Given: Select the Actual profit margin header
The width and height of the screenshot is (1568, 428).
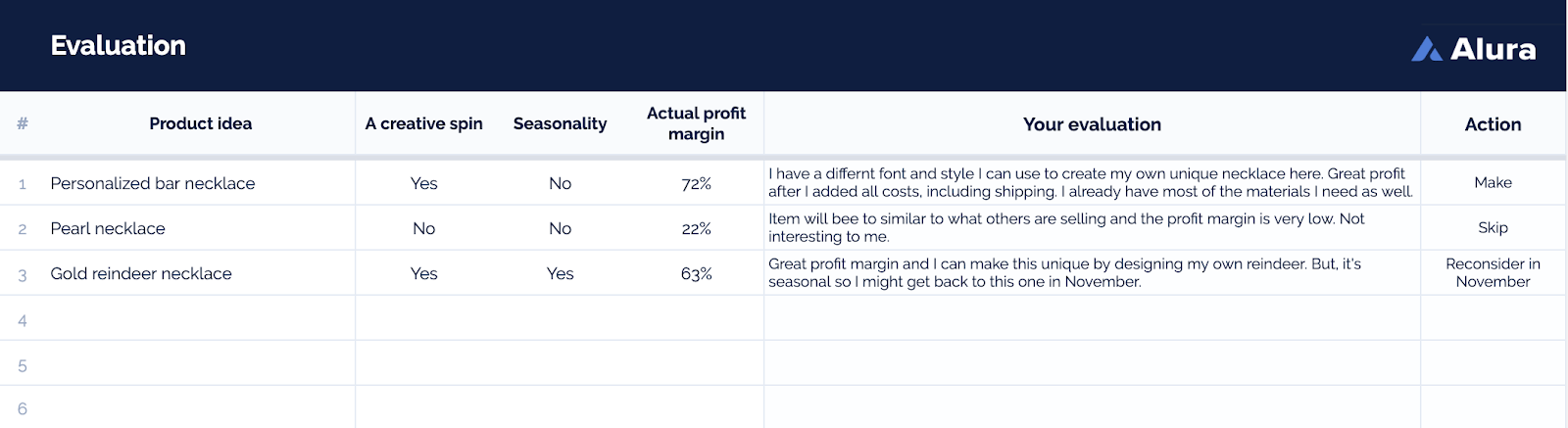Looking at the screenshot, I should tap(696, 123).
